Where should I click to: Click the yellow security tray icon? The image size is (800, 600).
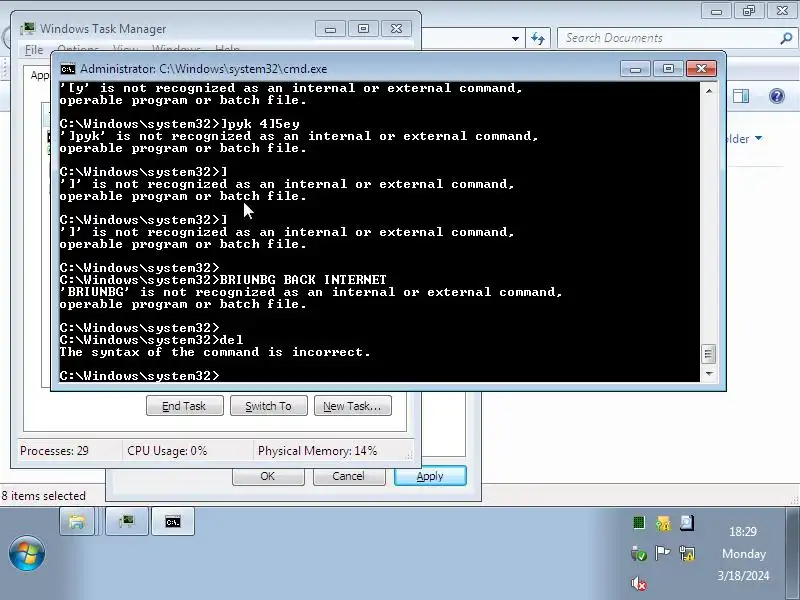click(663, 523)
